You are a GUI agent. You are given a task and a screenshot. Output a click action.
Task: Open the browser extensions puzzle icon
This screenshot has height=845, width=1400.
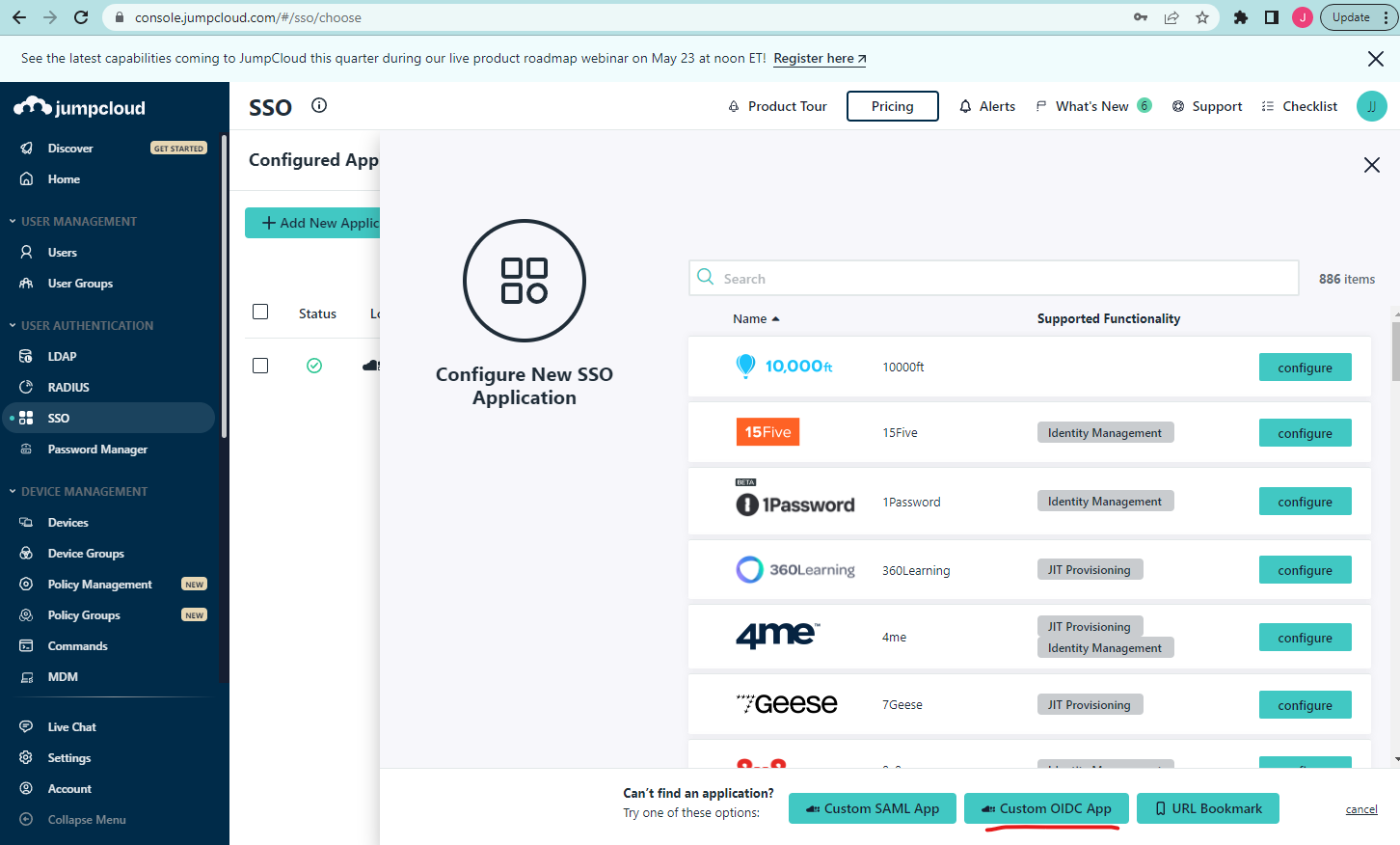pyautogui.click(x=1241, y=17)
